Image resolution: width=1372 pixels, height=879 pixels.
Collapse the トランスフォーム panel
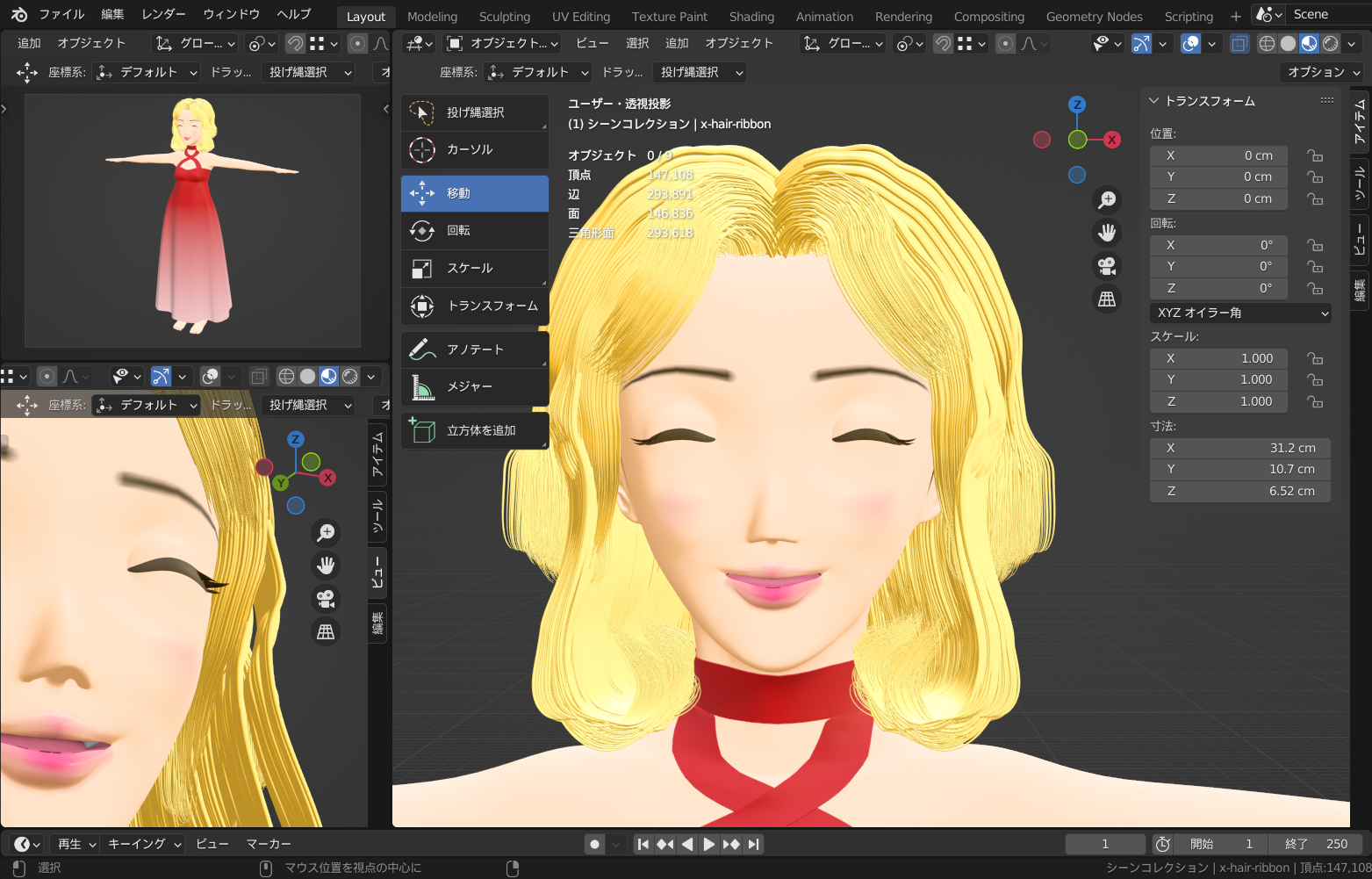[1155, 102]
